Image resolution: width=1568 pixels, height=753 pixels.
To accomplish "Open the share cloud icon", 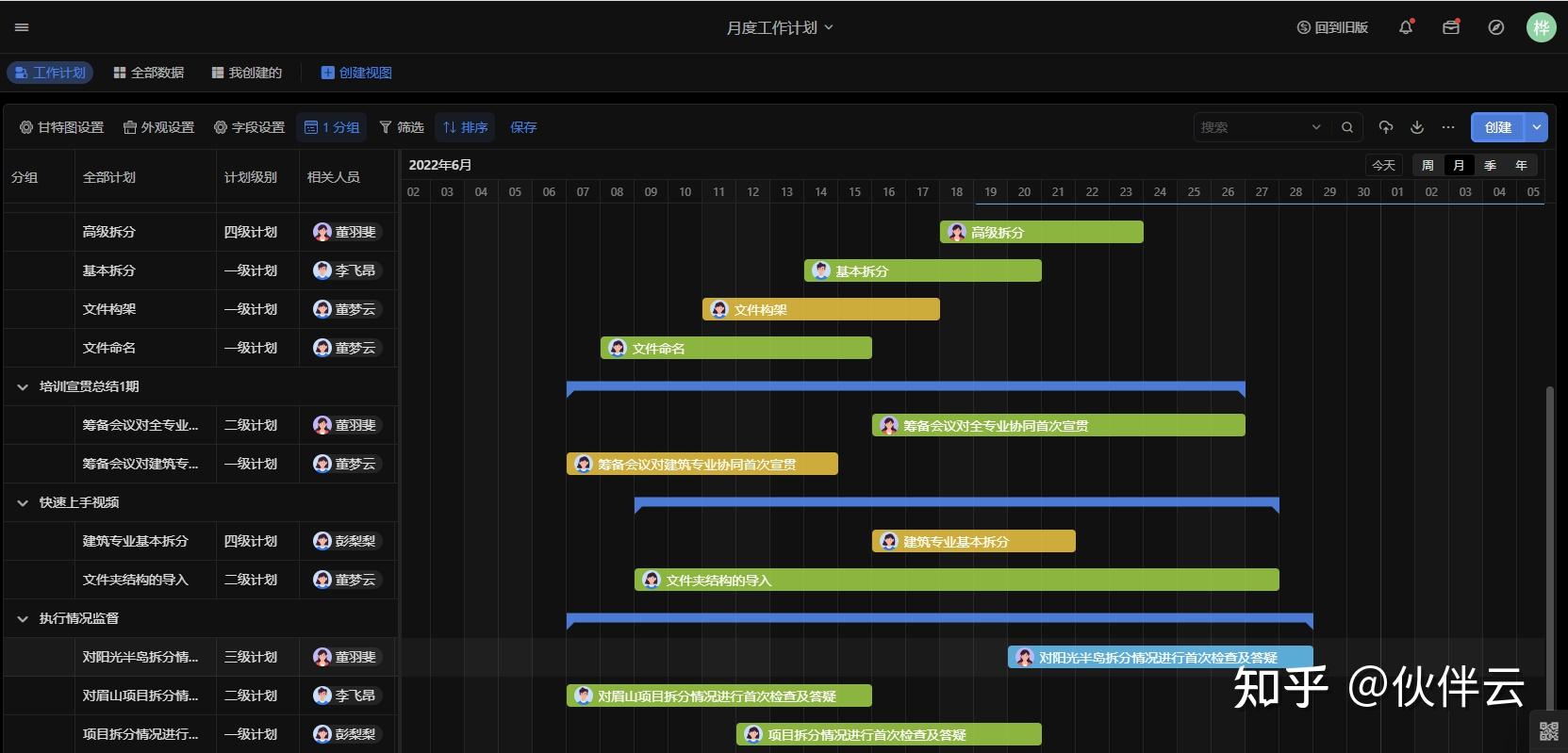I will (x=1386, y=127).
